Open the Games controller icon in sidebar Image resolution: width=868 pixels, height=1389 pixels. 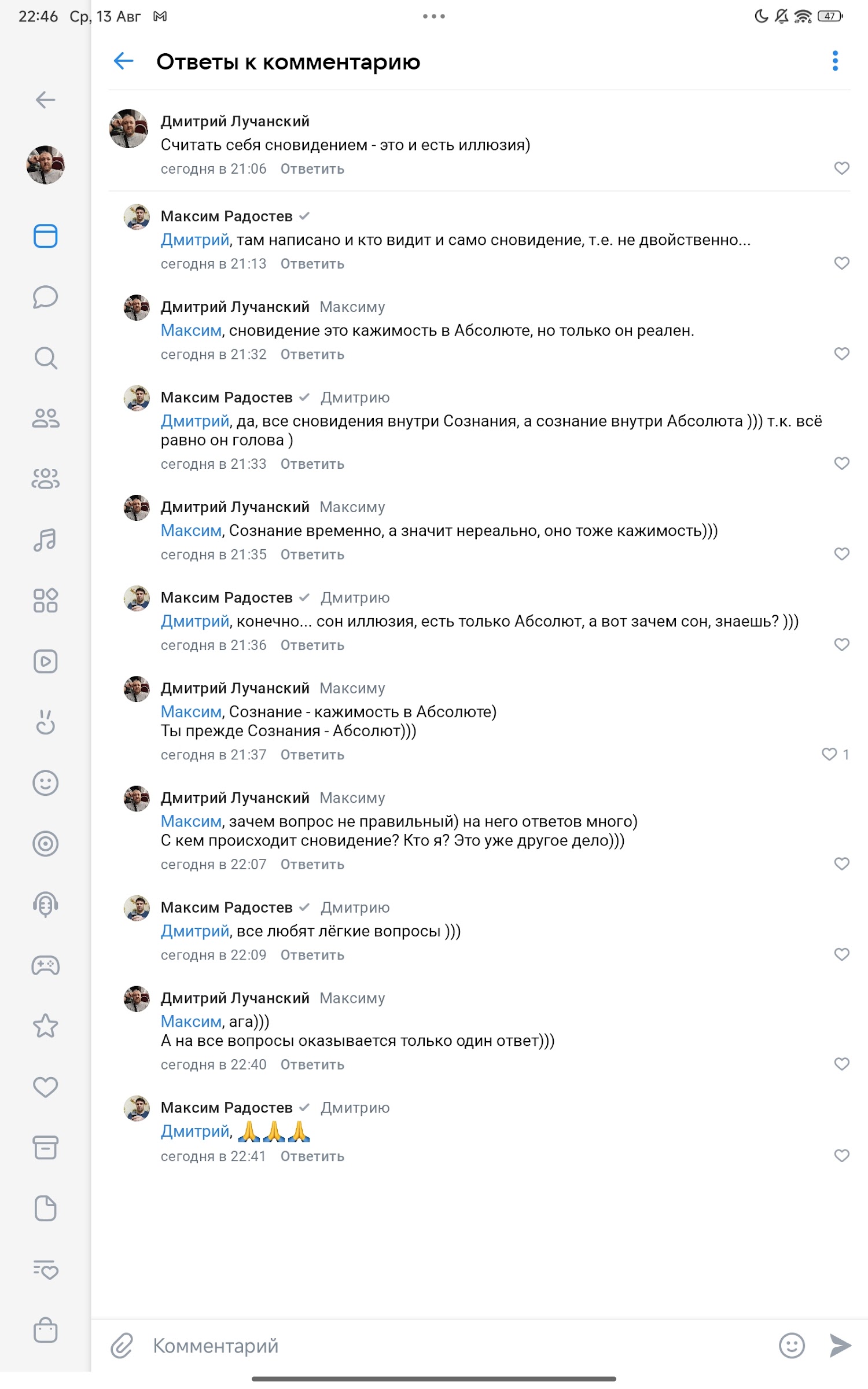click(45, 965)
